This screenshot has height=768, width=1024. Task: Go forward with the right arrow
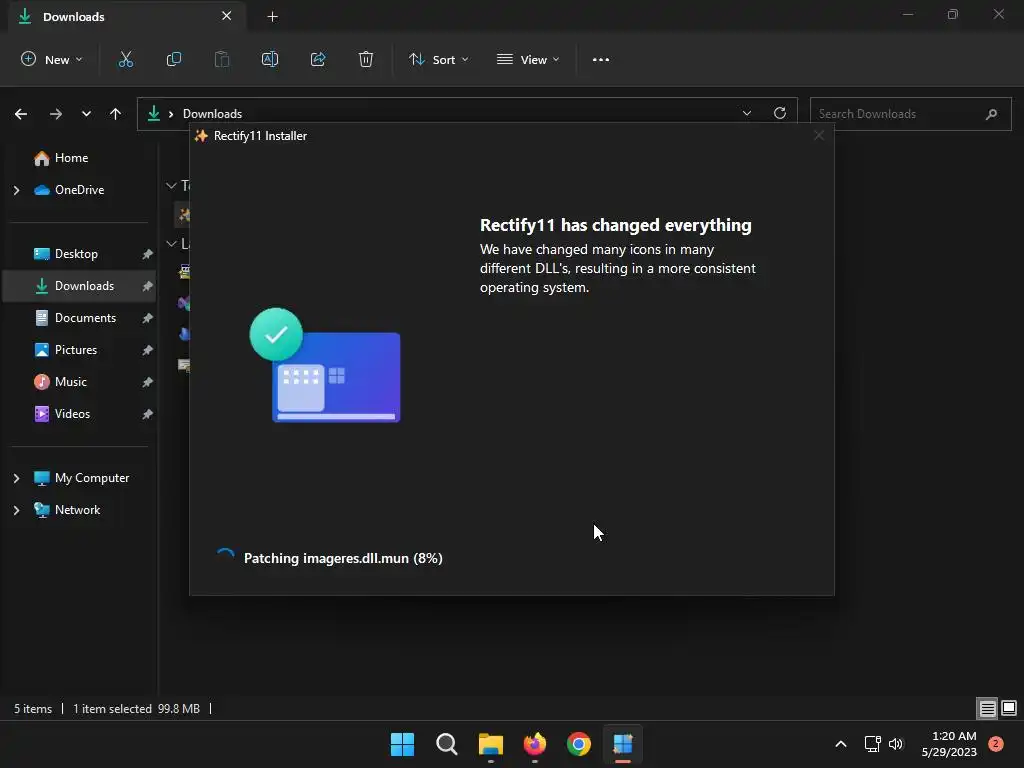(56, 114)
